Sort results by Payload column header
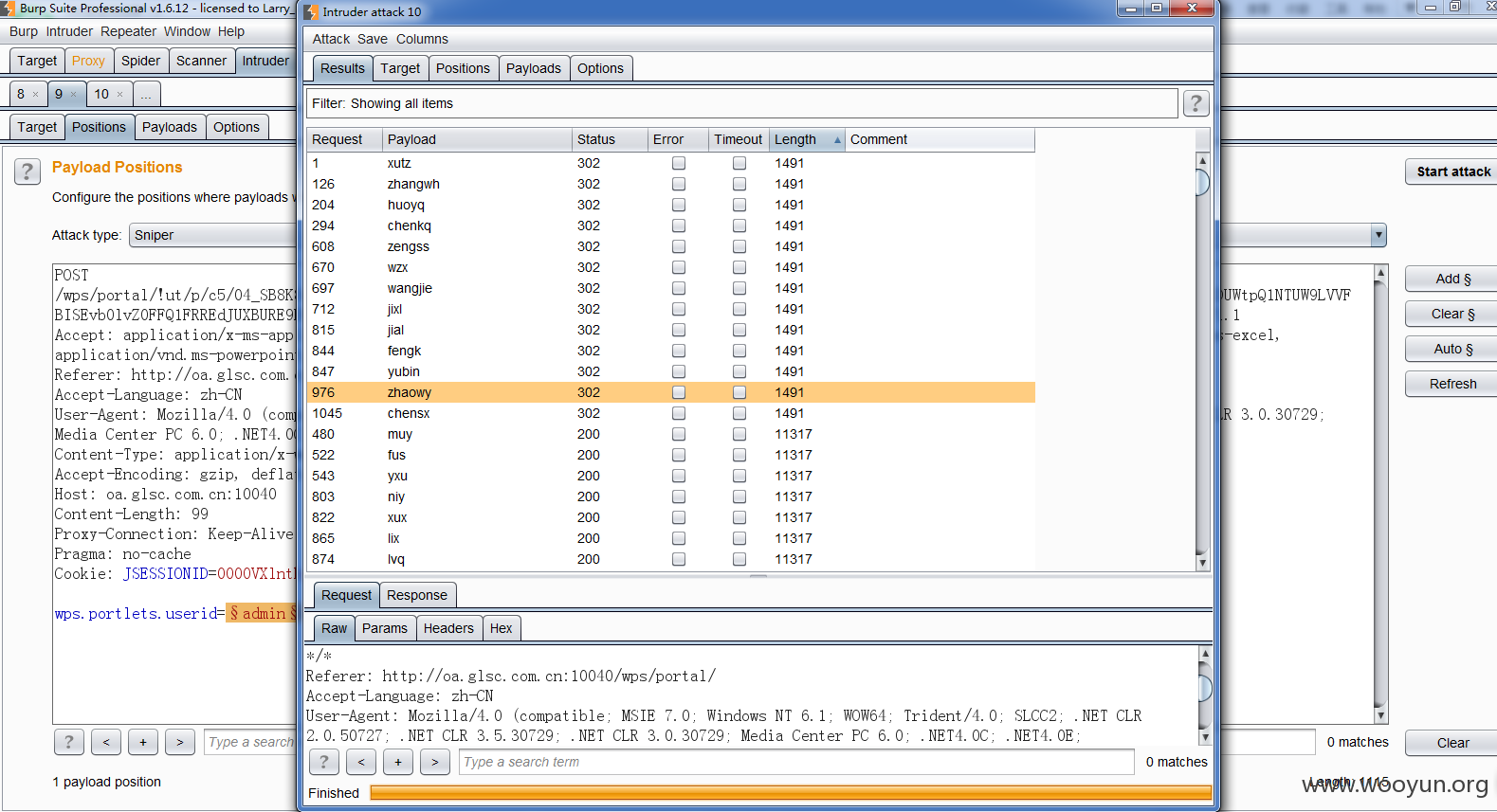 (478, 139)
